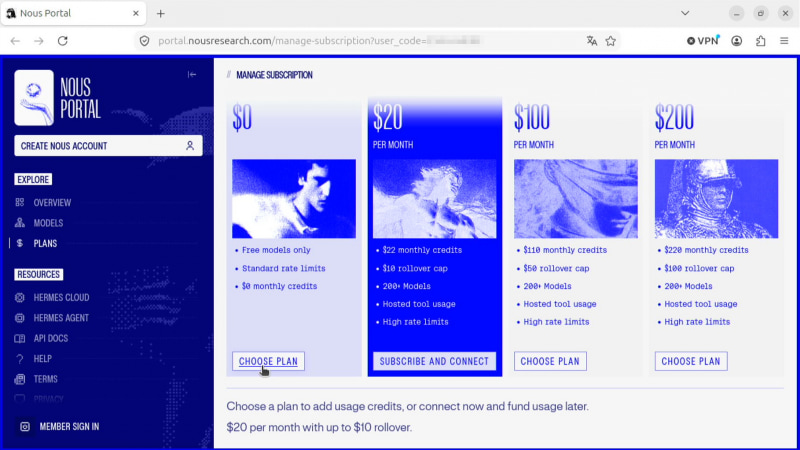800x450 pixels.
Task: Open the Help link in sidebar
Action: [x=42, y=359]
